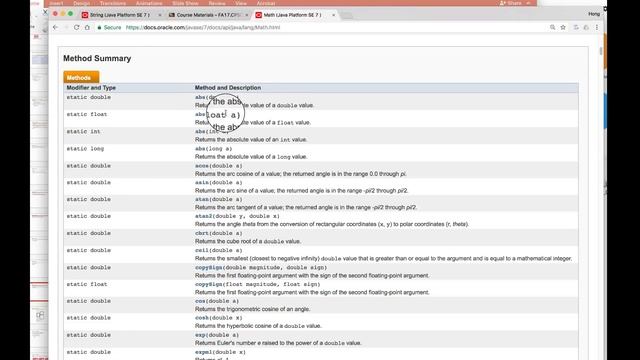Viewport: 640px width, 360px height.
Task: Open the Transitions tab in PowerPoint window
Action: 113,3
